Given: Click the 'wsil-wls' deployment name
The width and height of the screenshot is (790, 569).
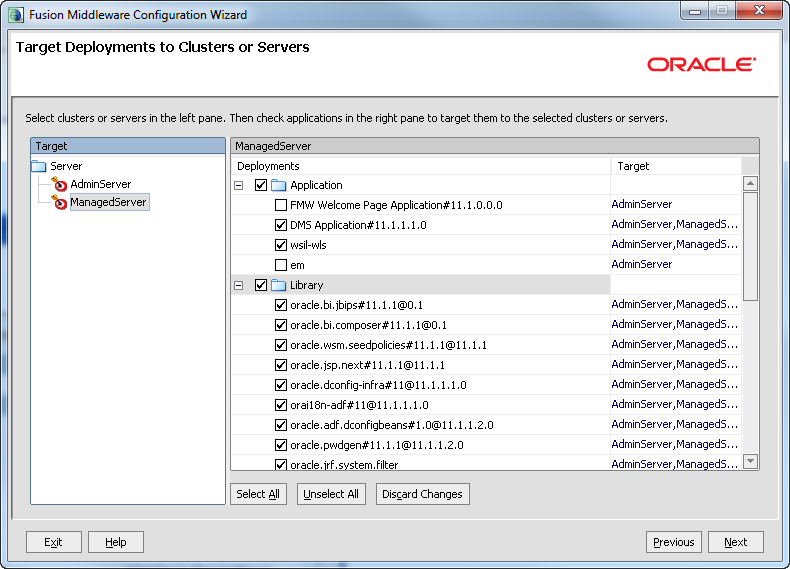Looking at the screenshot, I should (308, 245).
